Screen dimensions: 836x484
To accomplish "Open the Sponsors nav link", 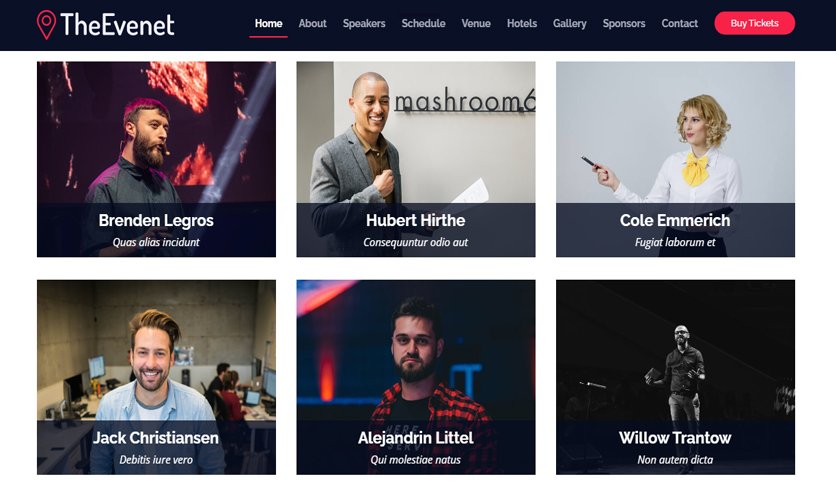I will coord(624,23).
